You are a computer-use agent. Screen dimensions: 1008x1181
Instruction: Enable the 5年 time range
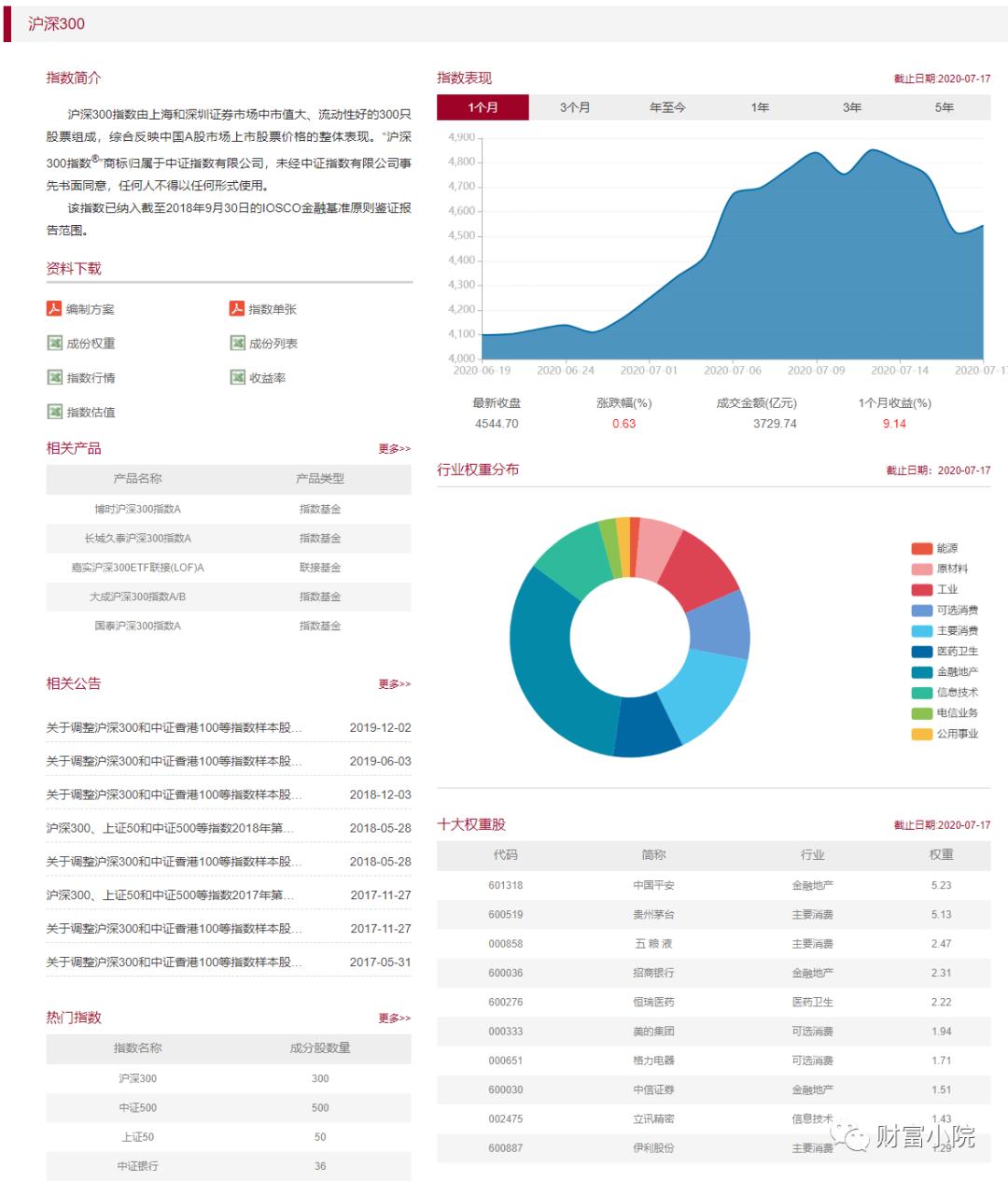pyautogui.click(x=944, y=107)
